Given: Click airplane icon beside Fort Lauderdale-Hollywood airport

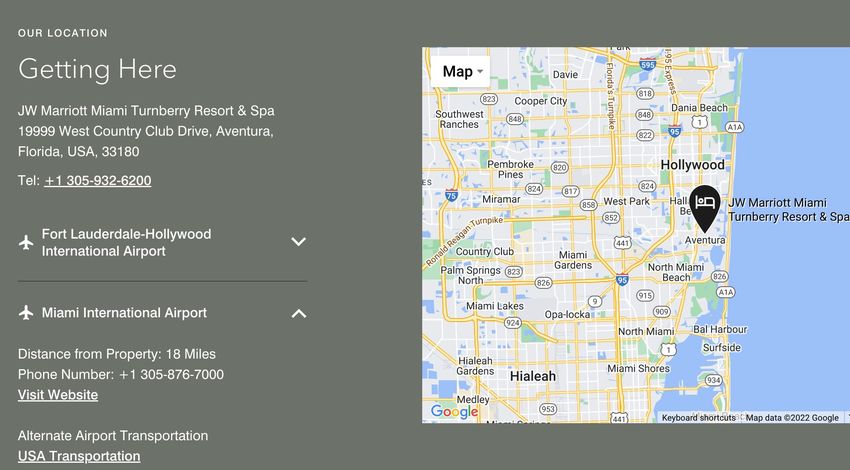Looking at the screenshot, I should [x=25, y=242].
